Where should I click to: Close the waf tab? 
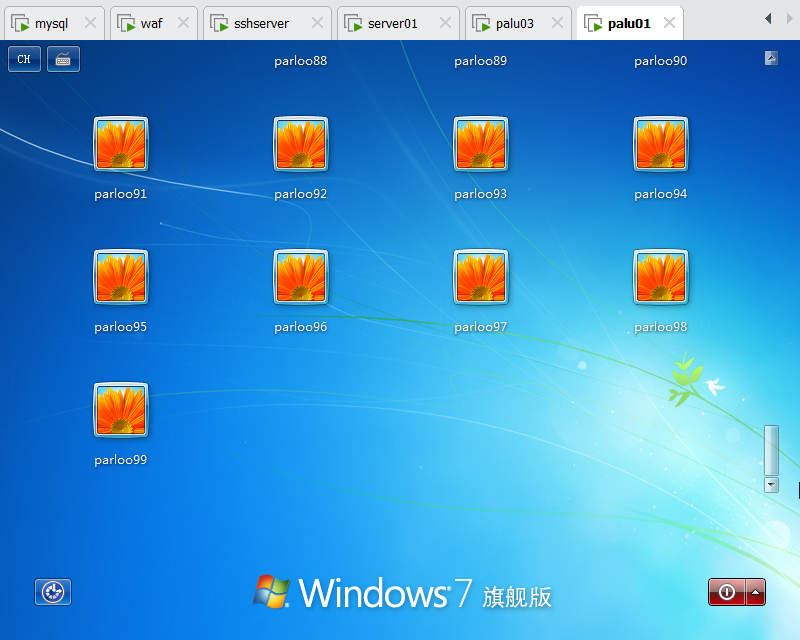pos(183,23)
